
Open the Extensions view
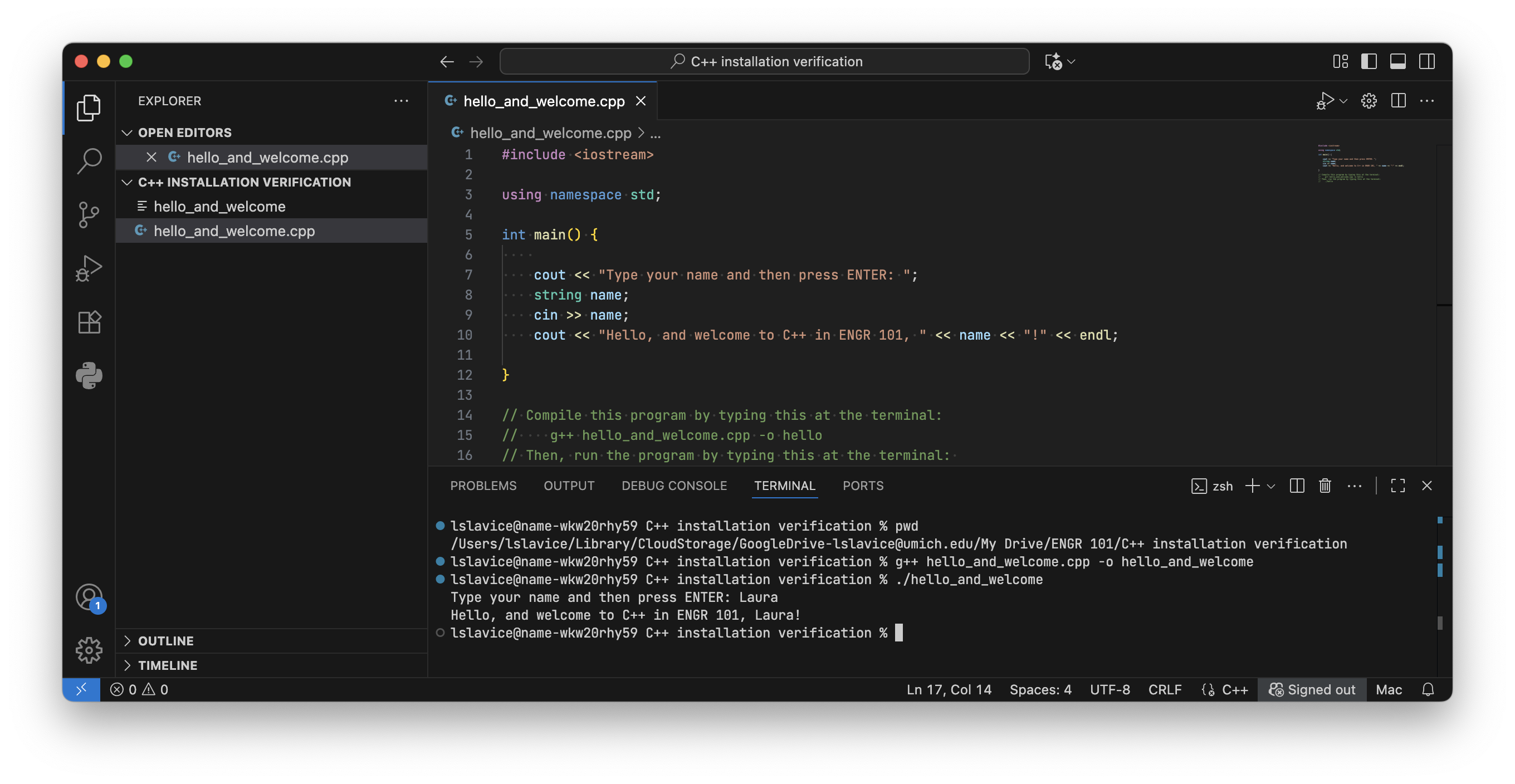89,322
